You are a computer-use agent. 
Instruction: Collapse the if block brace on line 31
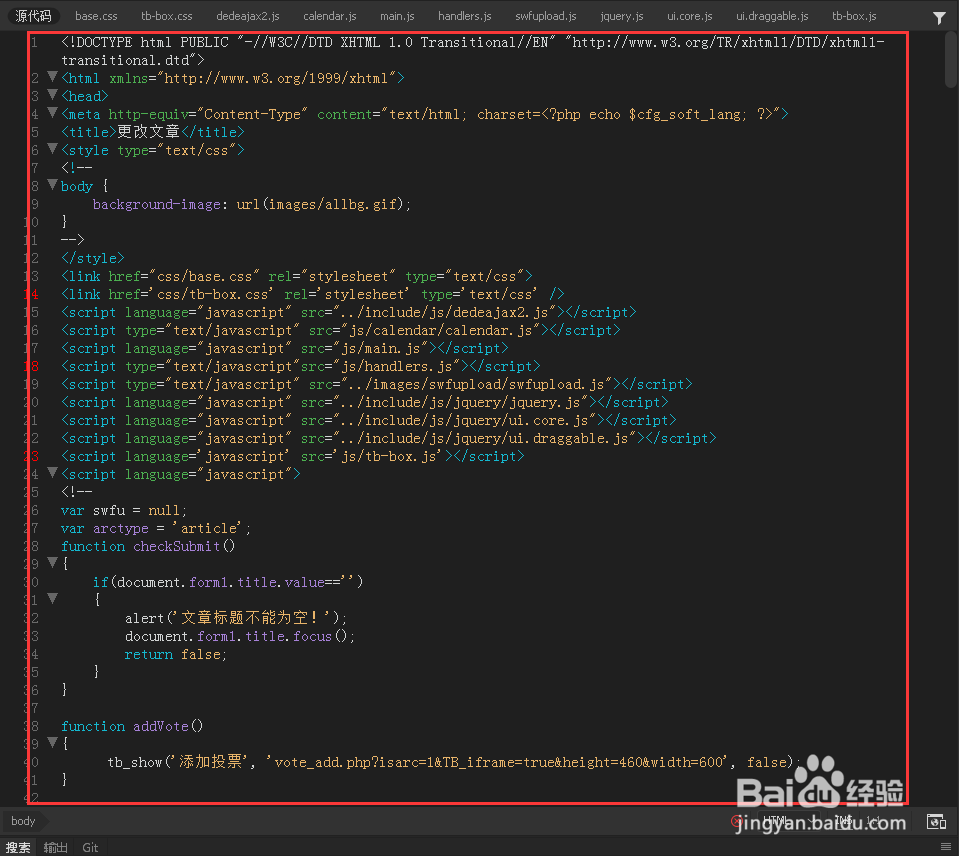(x=53, y=598)
